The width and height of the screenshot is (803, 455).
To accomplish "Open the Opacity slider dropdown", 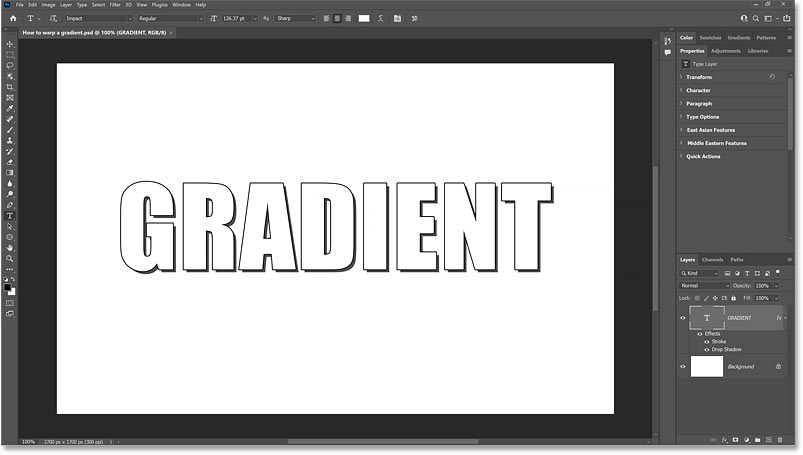I will tap(776, 286).
